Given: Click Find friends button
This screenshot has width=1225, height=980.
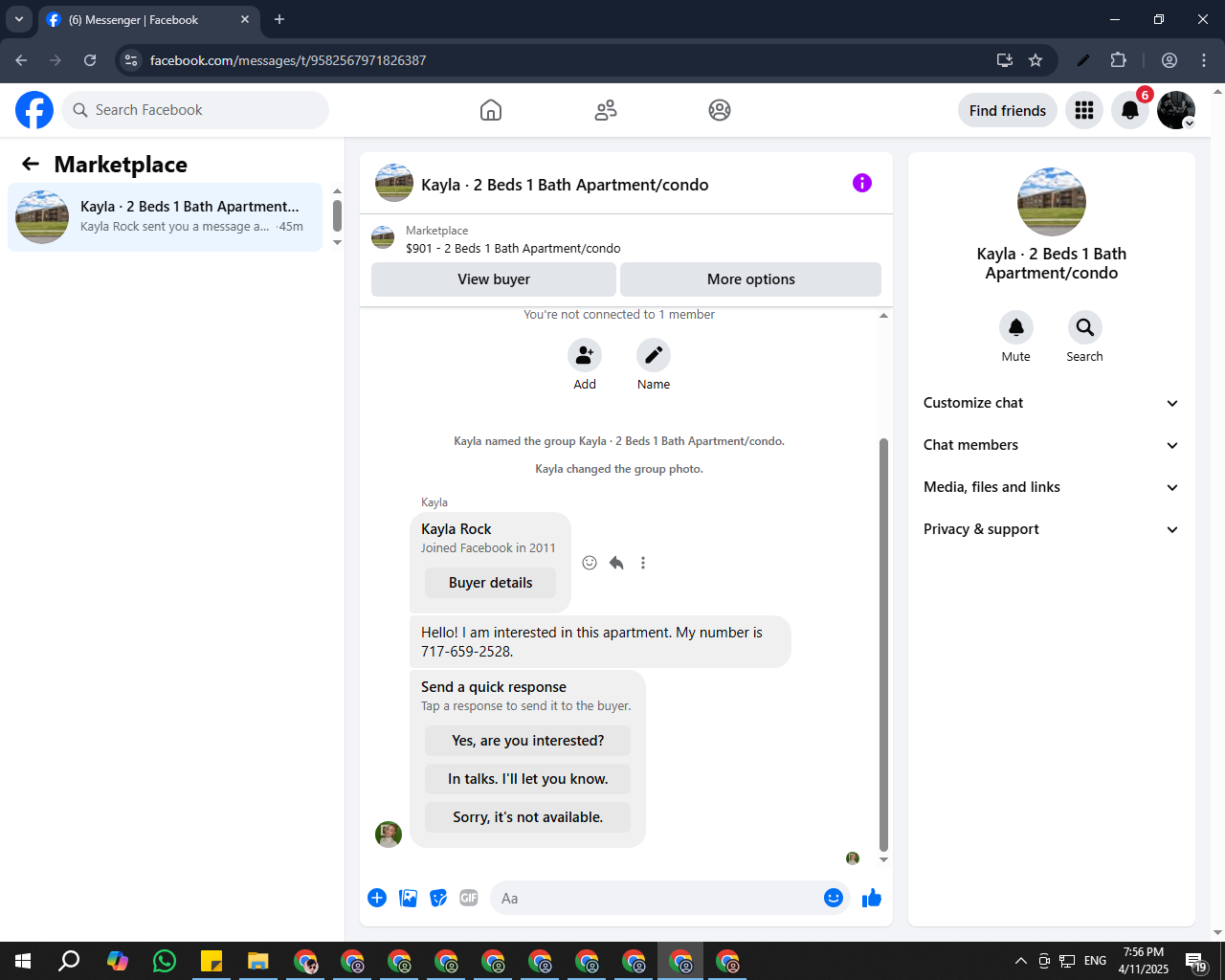Looking at the screenshot, I should (1008, 110).
